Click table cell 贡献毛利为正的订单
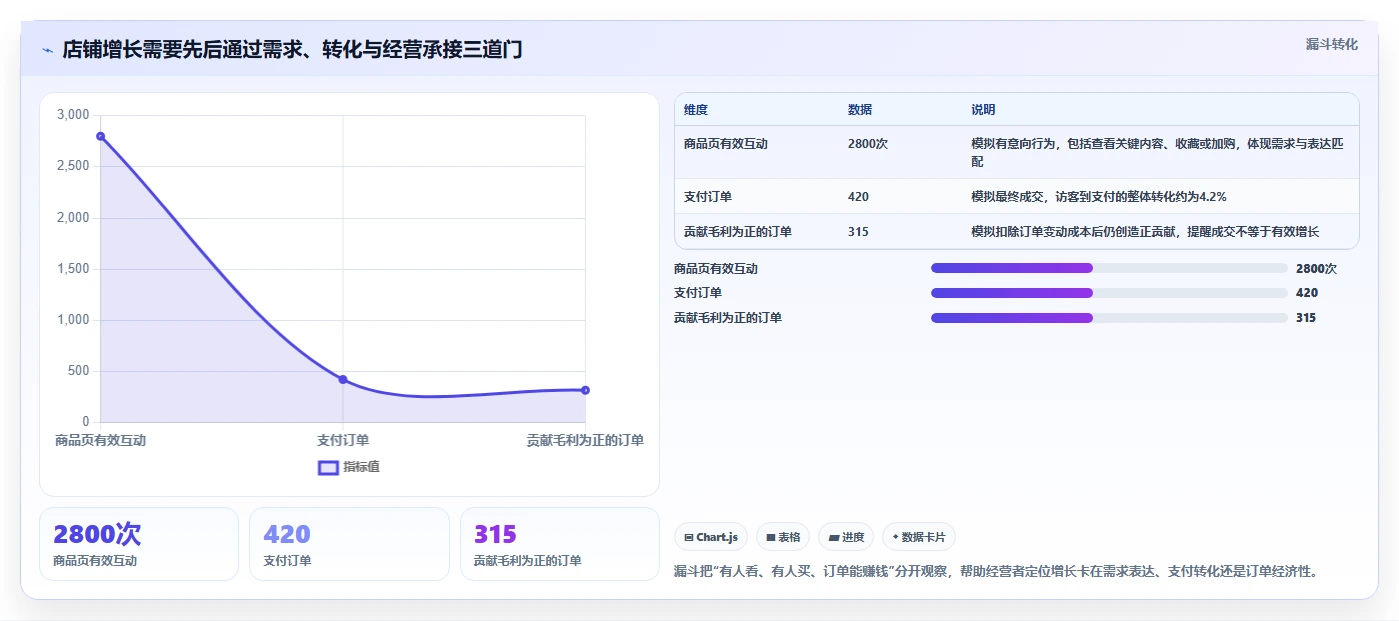1399x621 pixels. pyautogui.click(x=738, y=232)
